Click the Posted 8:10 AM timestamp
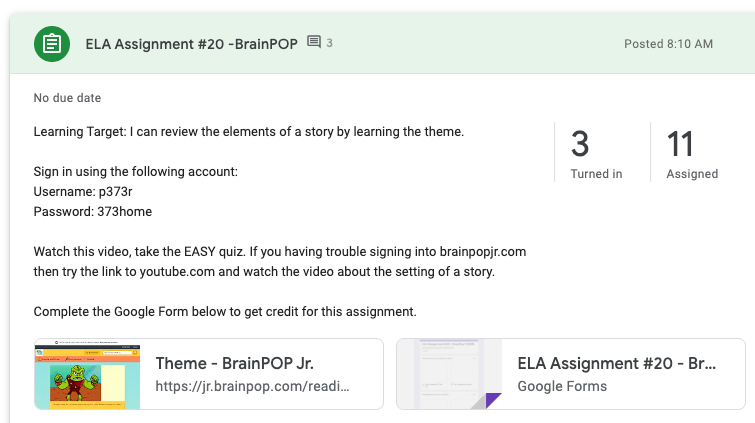The width and height of the screenshot is (755, 423). click(x=668, y=44)
